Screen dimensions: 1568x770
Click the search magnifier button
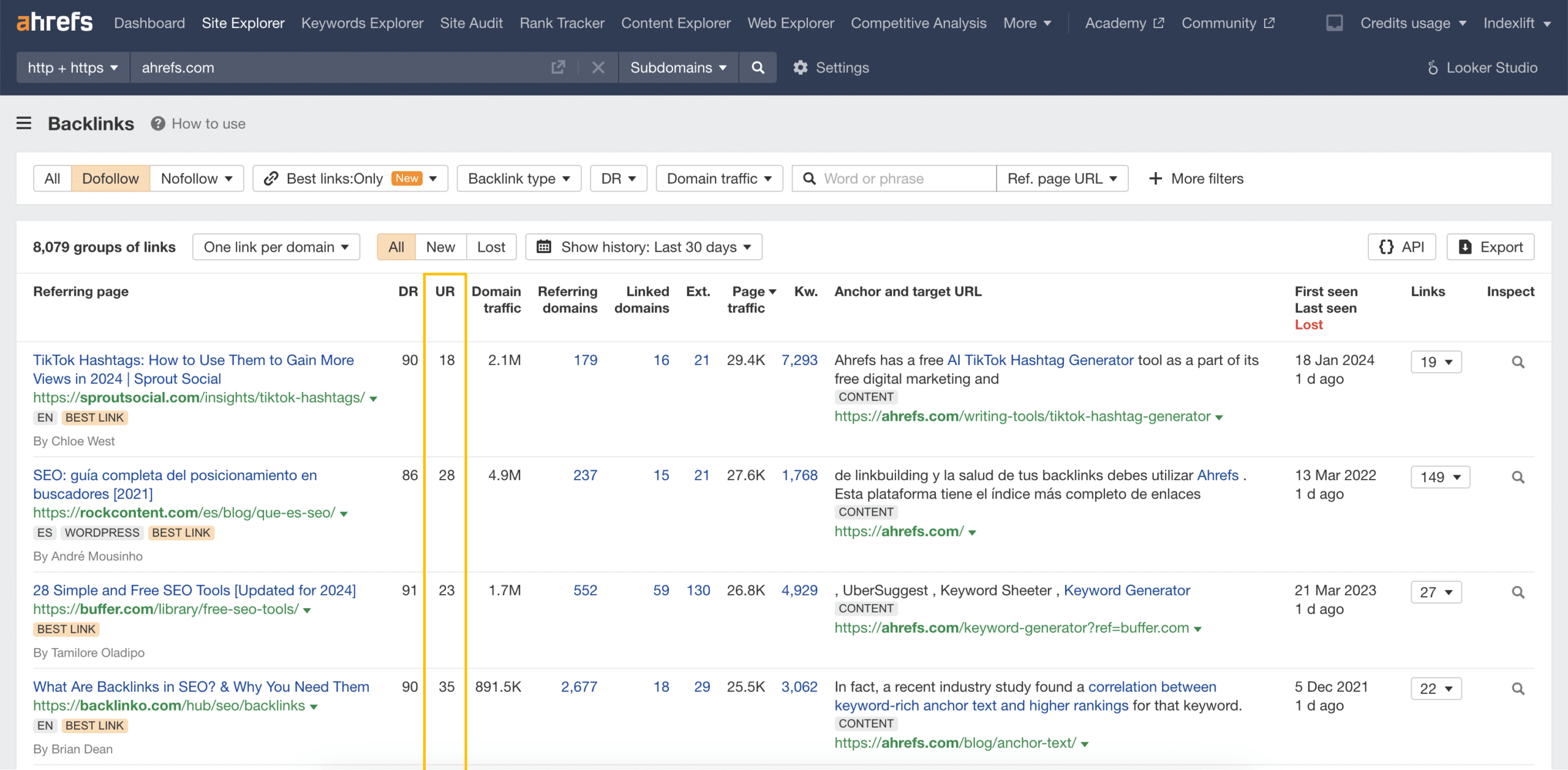758,67
